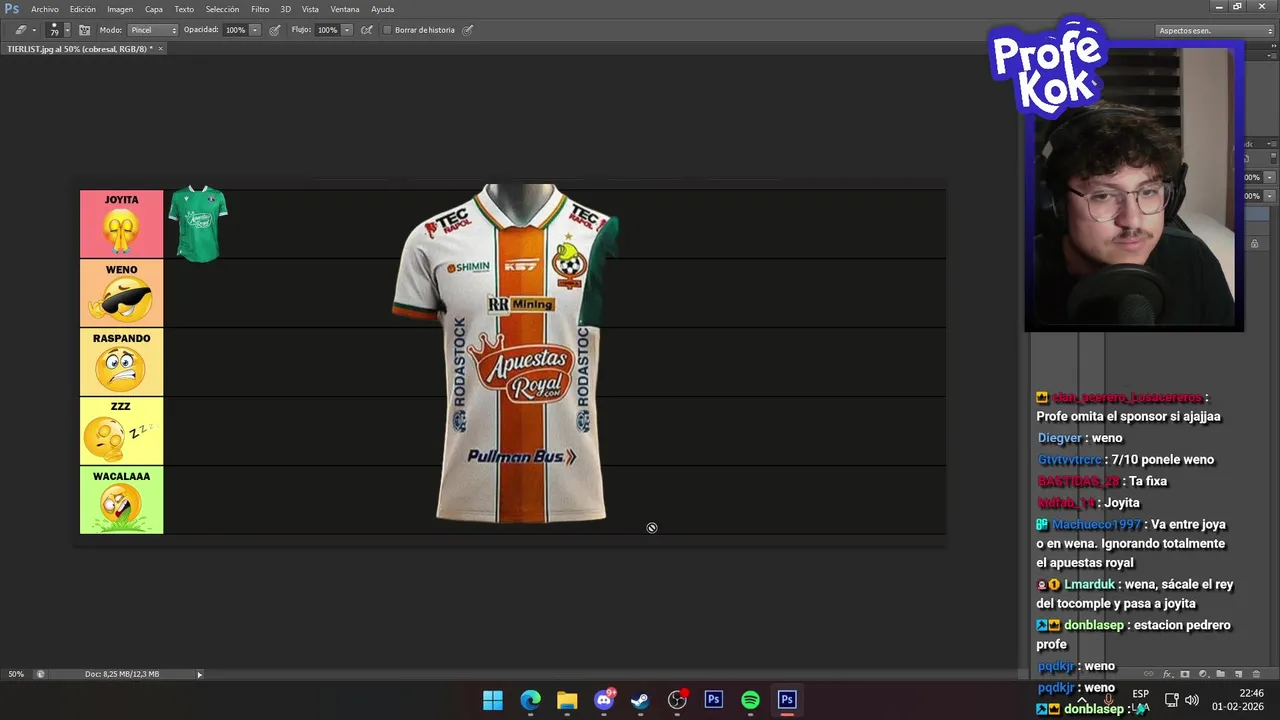Toggle pressure for size icon
Screen dimensions: 1280x720
(467, 30)
